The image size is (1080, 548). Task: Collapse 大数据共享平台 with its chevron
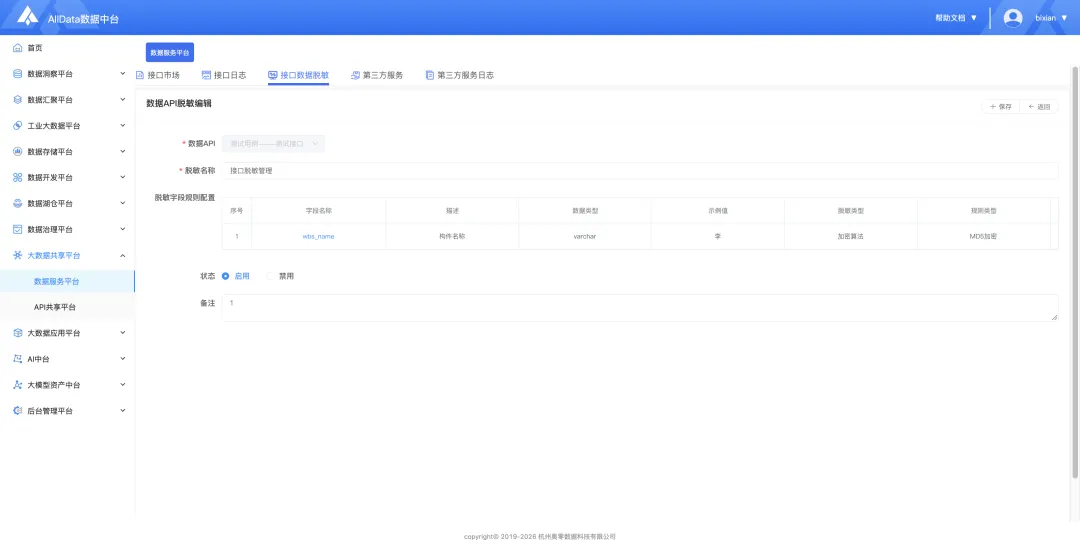pos(123,255)
